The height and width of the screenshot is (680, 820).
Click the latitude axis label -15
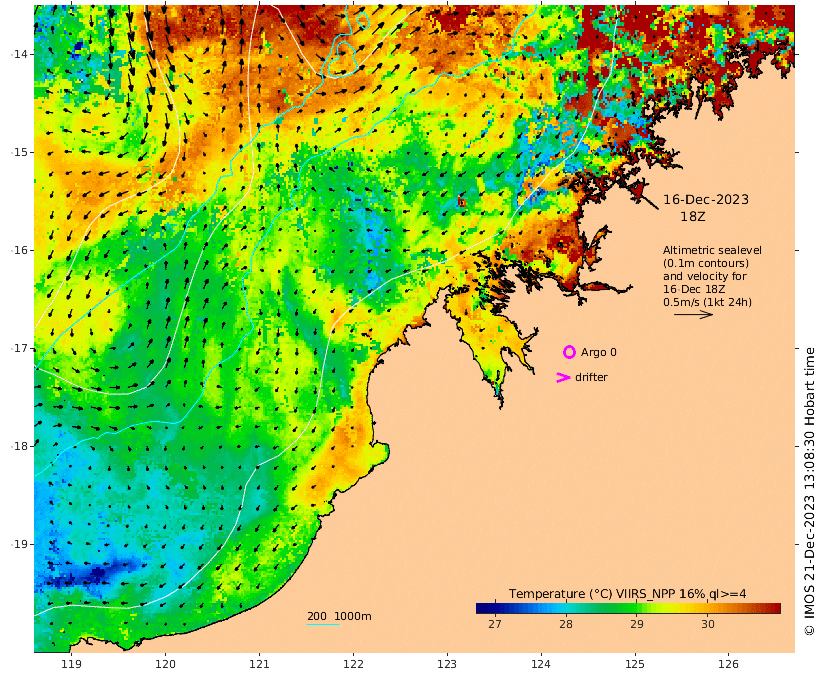pyautogui.click(x=20, y=152)
